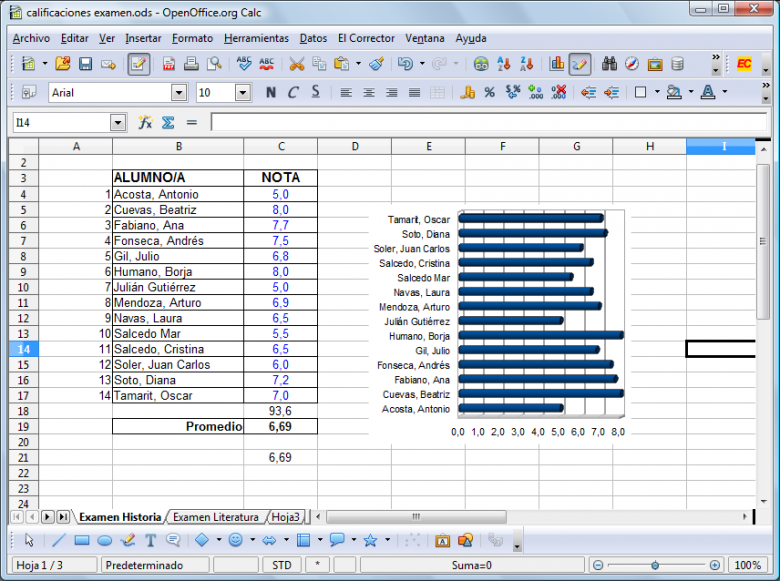Sort ascending A-Z icon

503,64
